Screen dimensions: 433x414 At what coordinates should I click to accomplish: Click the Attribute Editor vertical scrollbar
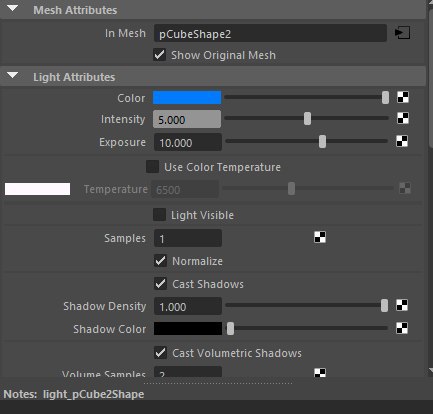[x=431, y=78]
